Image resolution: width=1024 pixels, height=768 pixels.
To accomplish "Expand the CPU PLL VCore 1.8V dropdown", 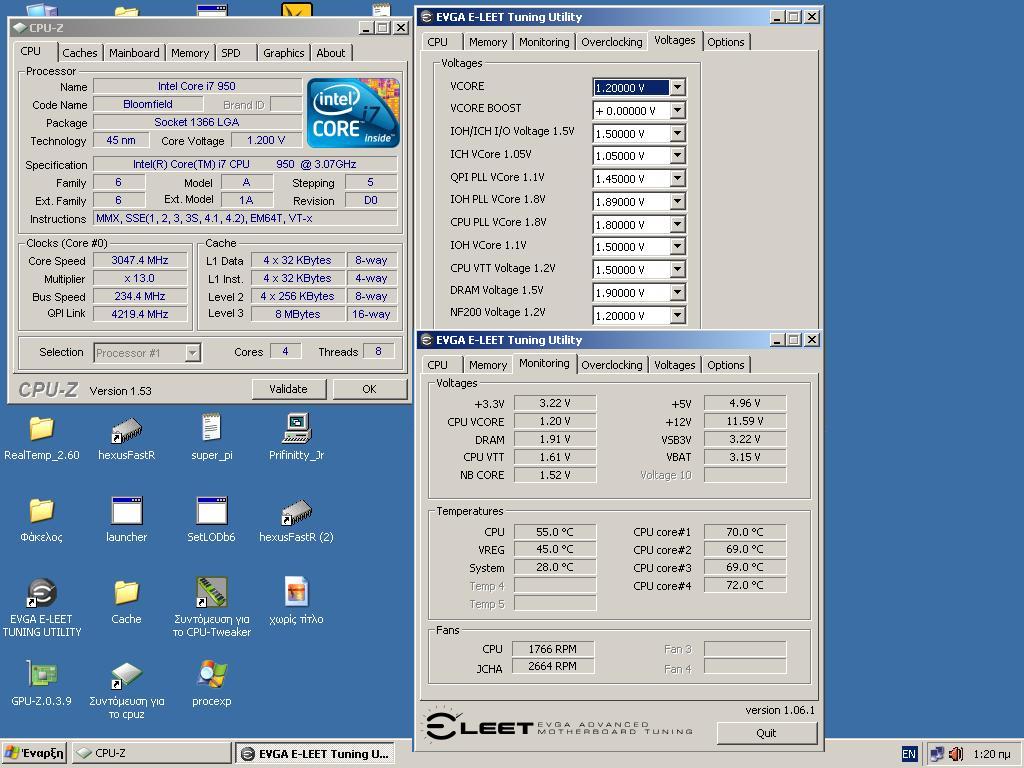I will [678, 224].
